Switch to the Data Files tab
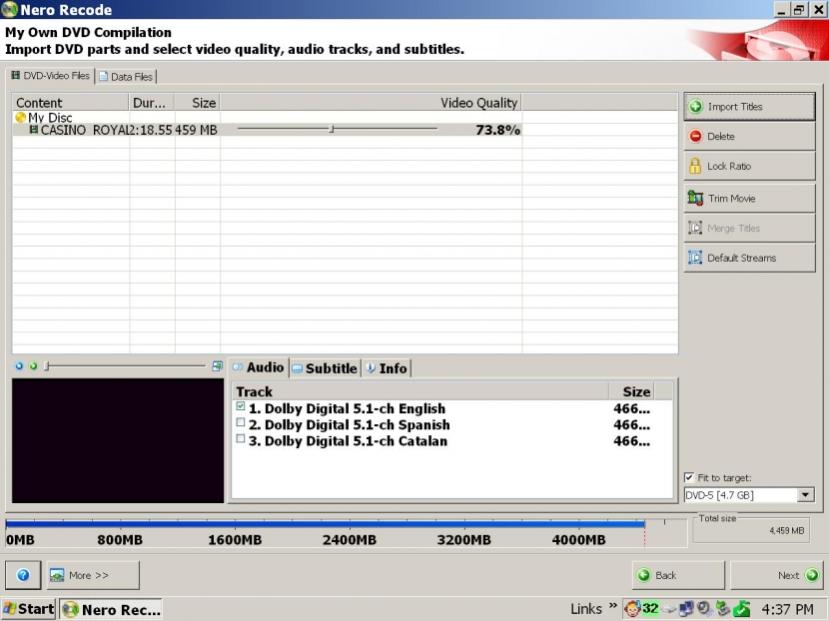The width and height of the screenshot is (829, 621). point(126,77)
